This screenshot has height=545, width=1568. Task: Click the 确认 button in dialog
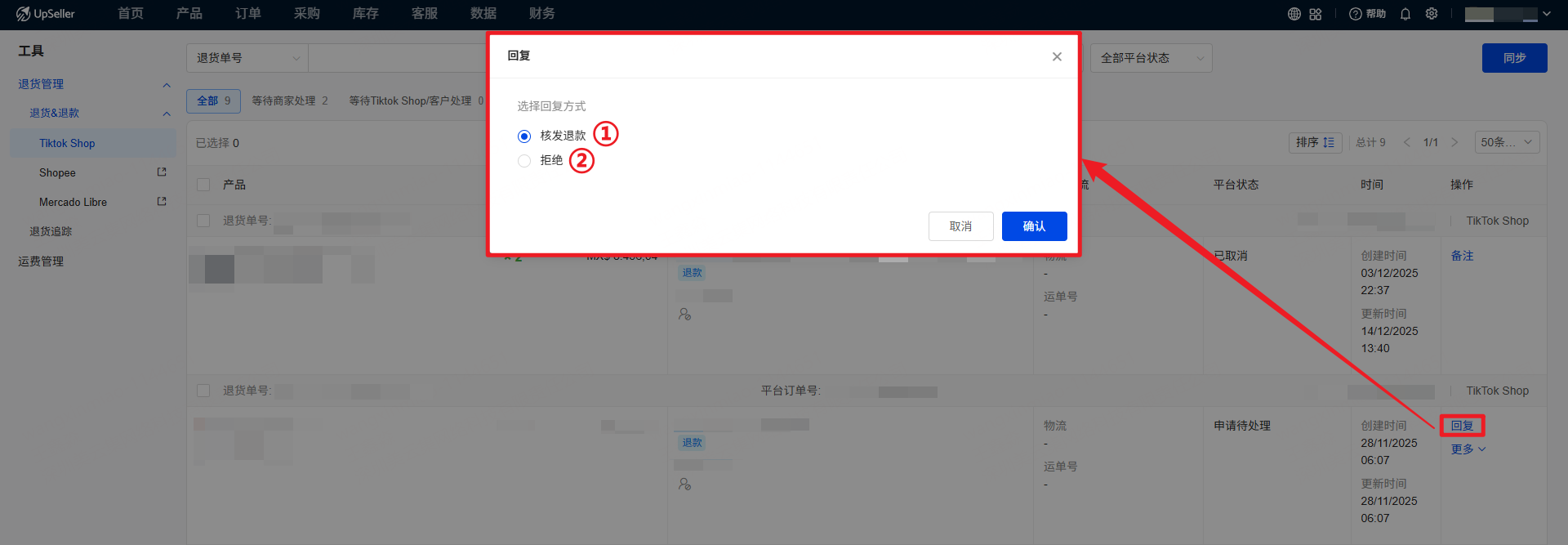click(x=1034, y=226)
